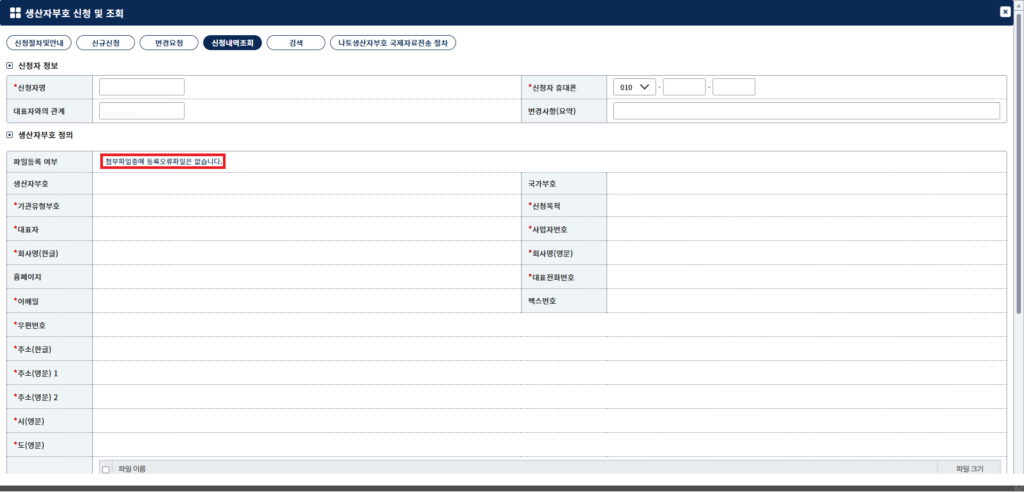Click the 파일 이름 column header
Viewport: 1024px width, 493px height.
pos(129,468)
